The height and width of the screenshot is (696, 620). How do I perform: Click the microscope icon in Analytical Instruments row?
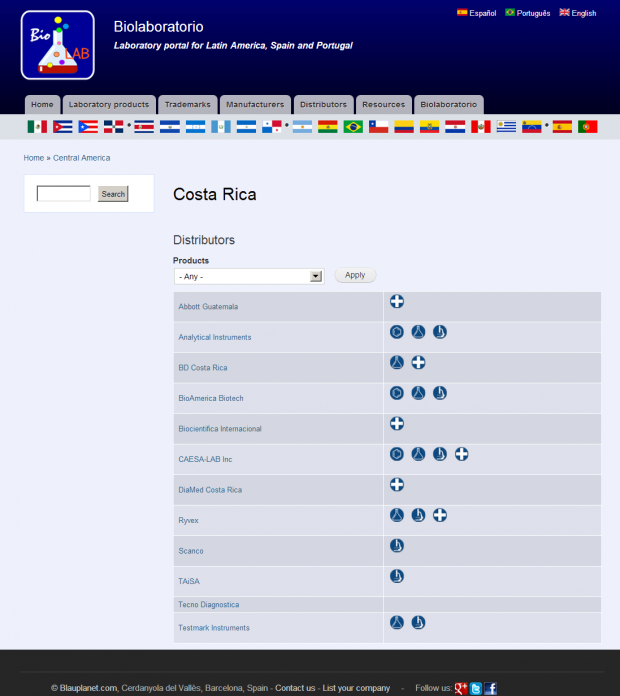[x=440, y=332]
